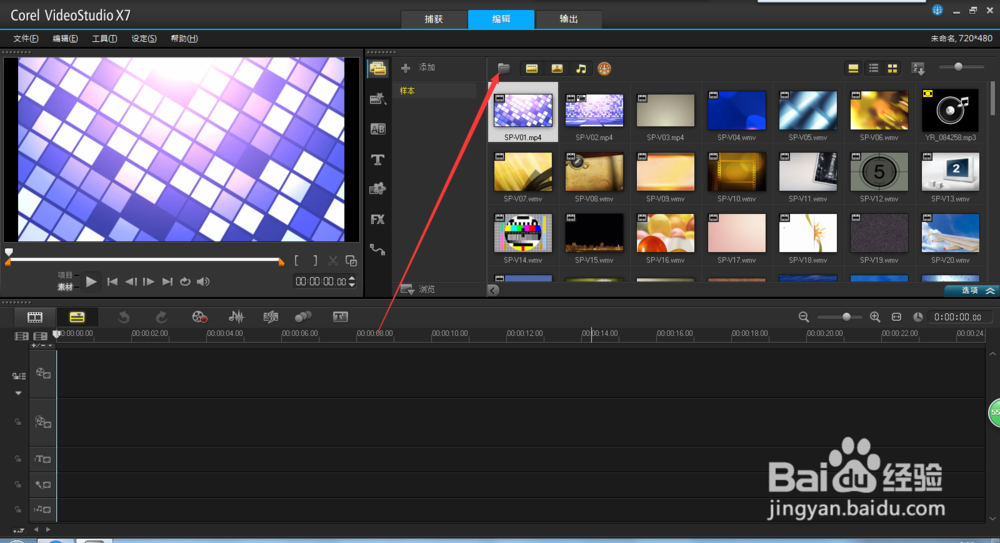Open the Auto Music tool
This screenshot has height=543, width=1000.
(270, 317)
